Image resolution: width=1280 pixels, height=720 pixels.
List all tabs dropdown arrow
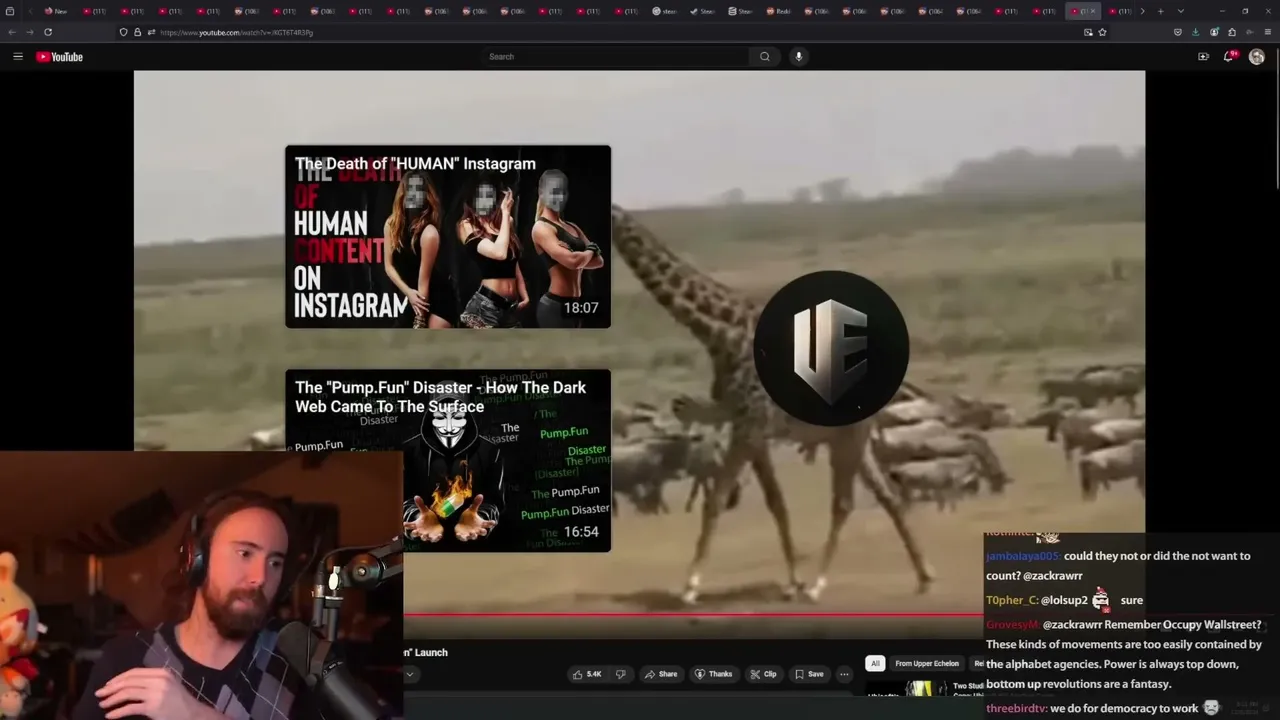(x=1180, y=11)
